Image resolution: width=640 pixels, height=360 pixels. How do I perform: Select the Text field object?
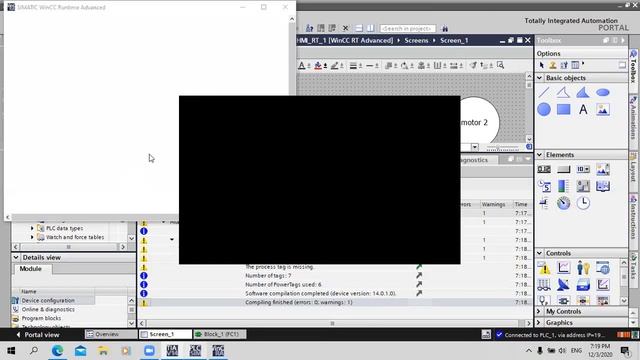point(583,109)
